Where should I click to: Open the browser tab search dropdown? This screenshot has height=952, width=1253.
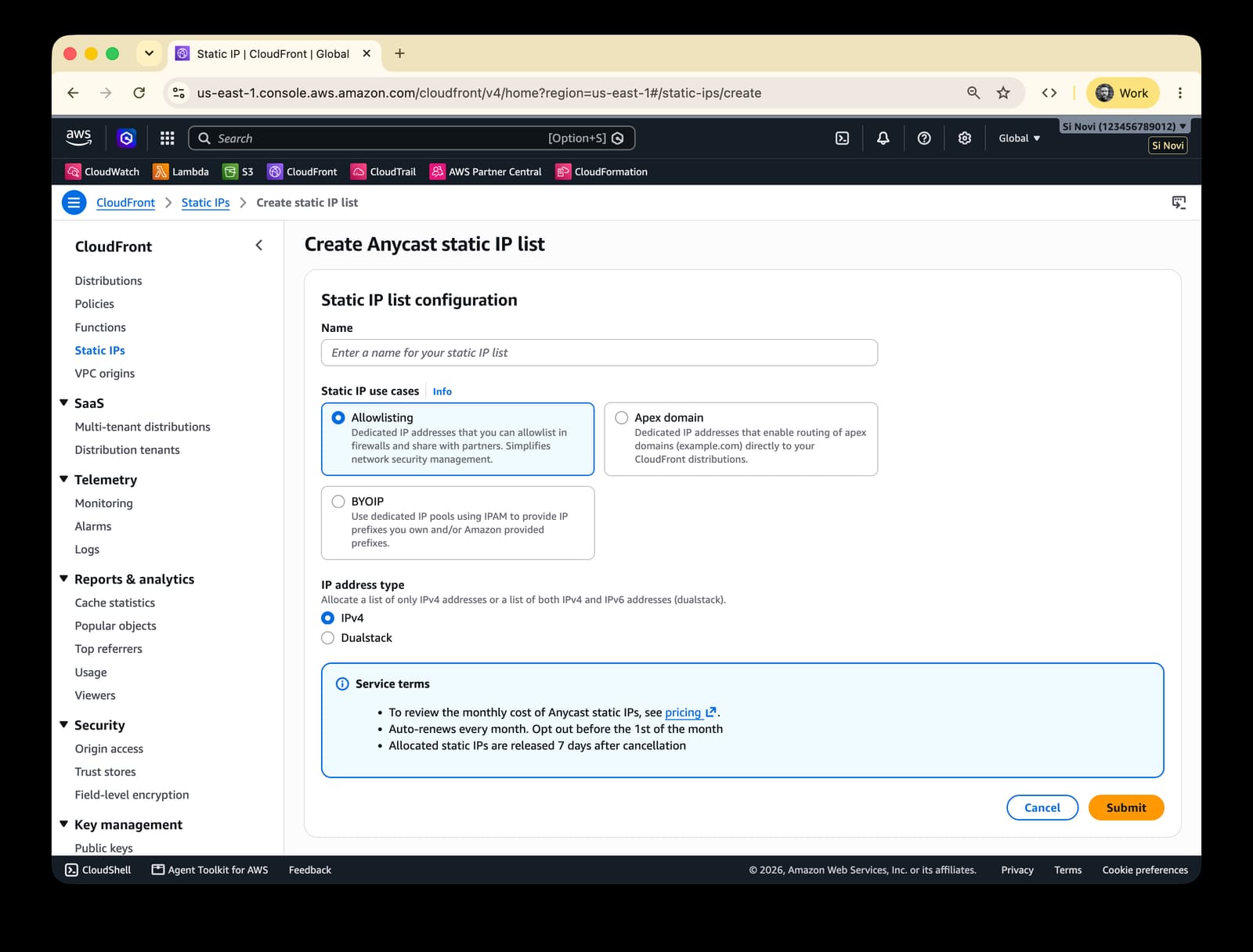pyautogui.click(x=149, y=54)
